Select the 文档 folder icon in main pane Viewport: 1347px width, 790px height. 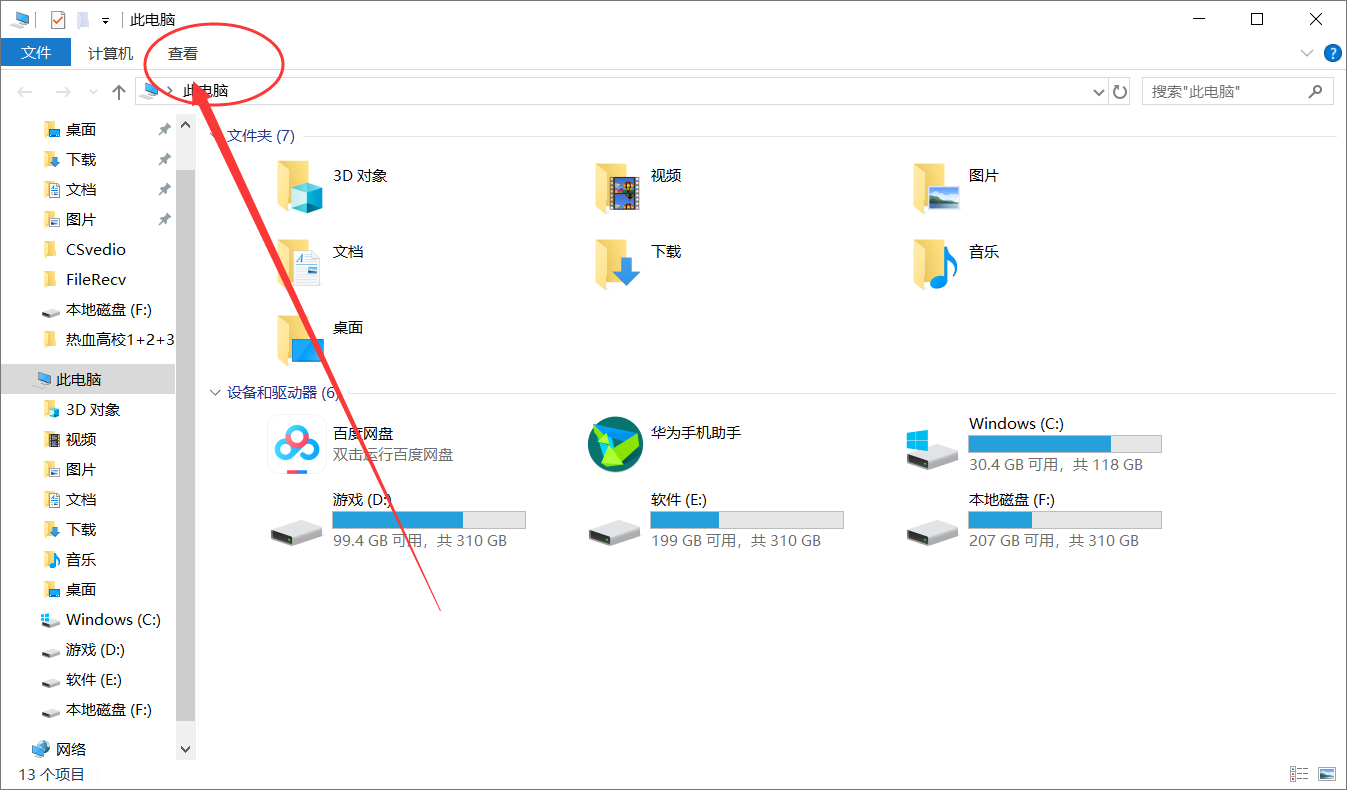tap(300, 263)
